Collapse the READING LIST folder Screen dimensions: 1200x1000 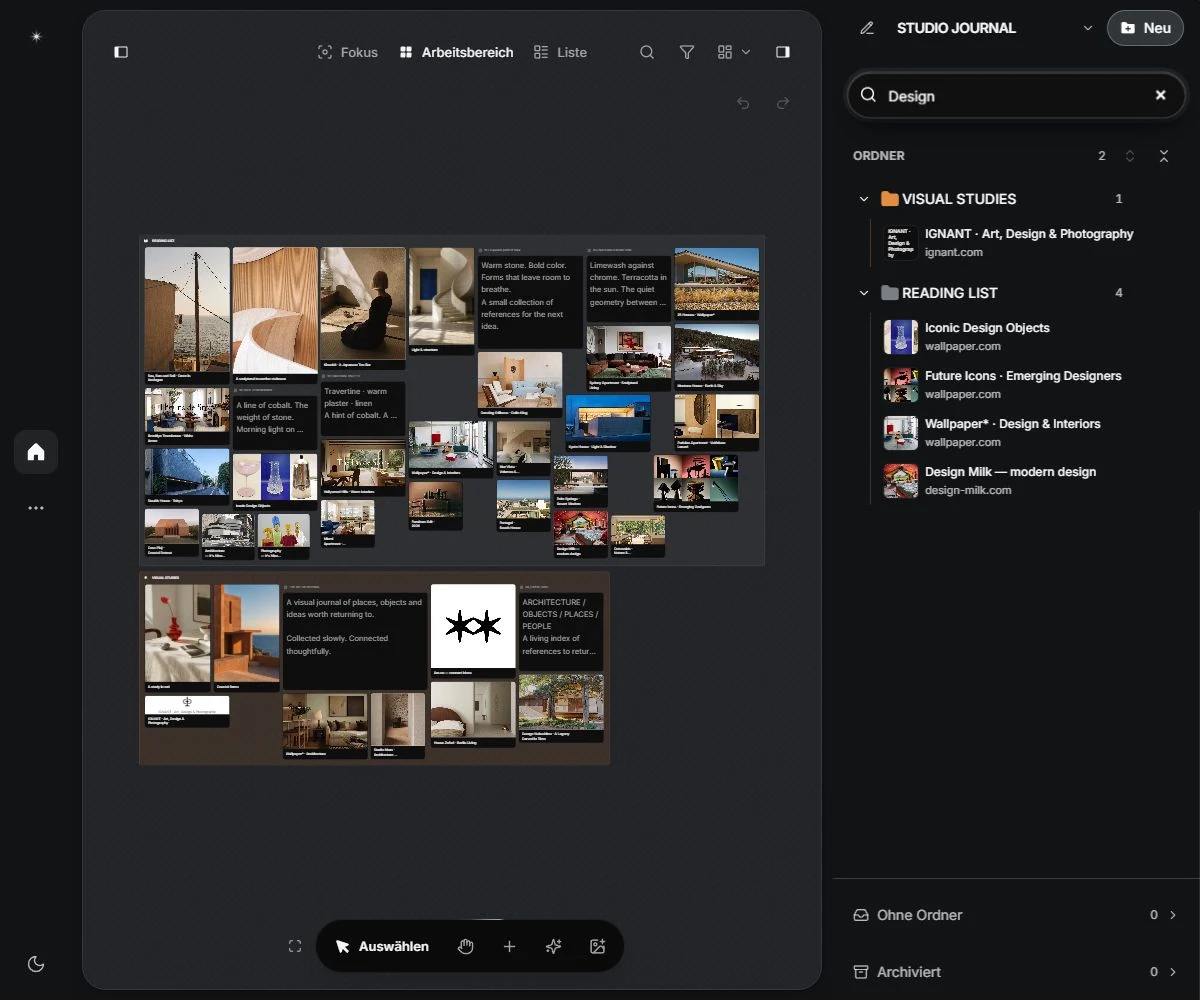point(864,293)
